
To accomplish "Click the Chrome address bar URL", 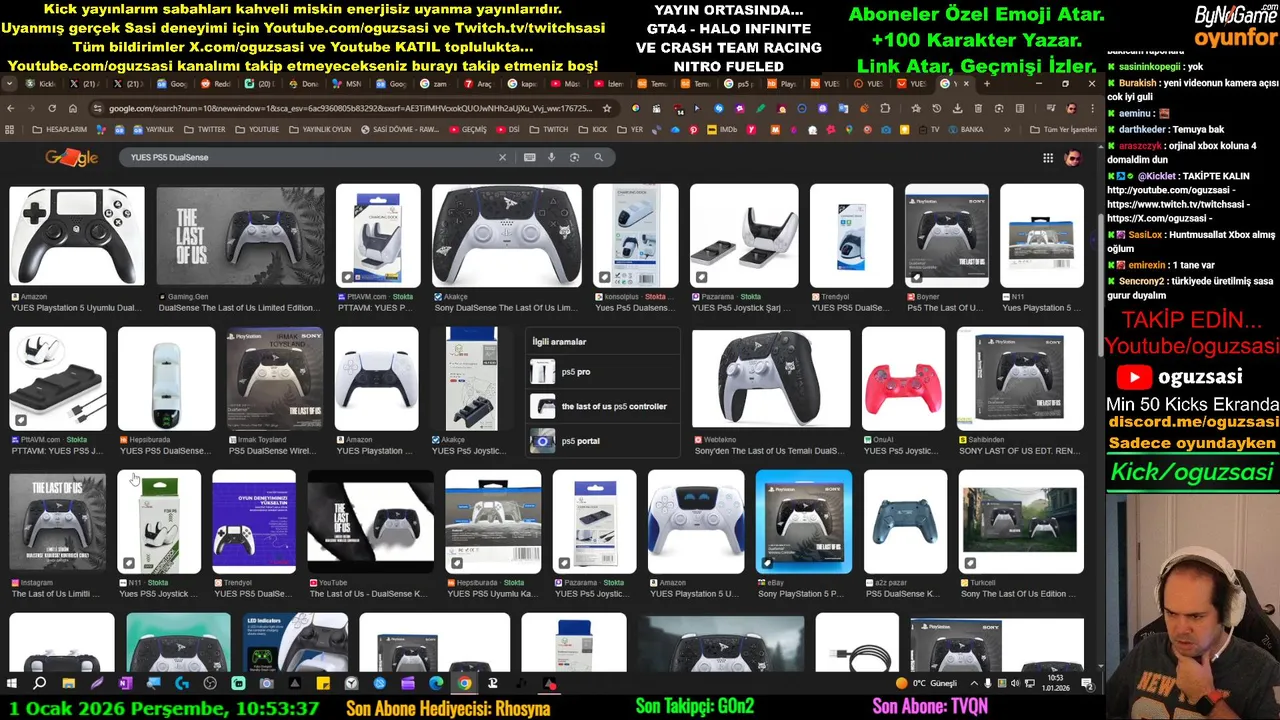I will tap(350, 108).
